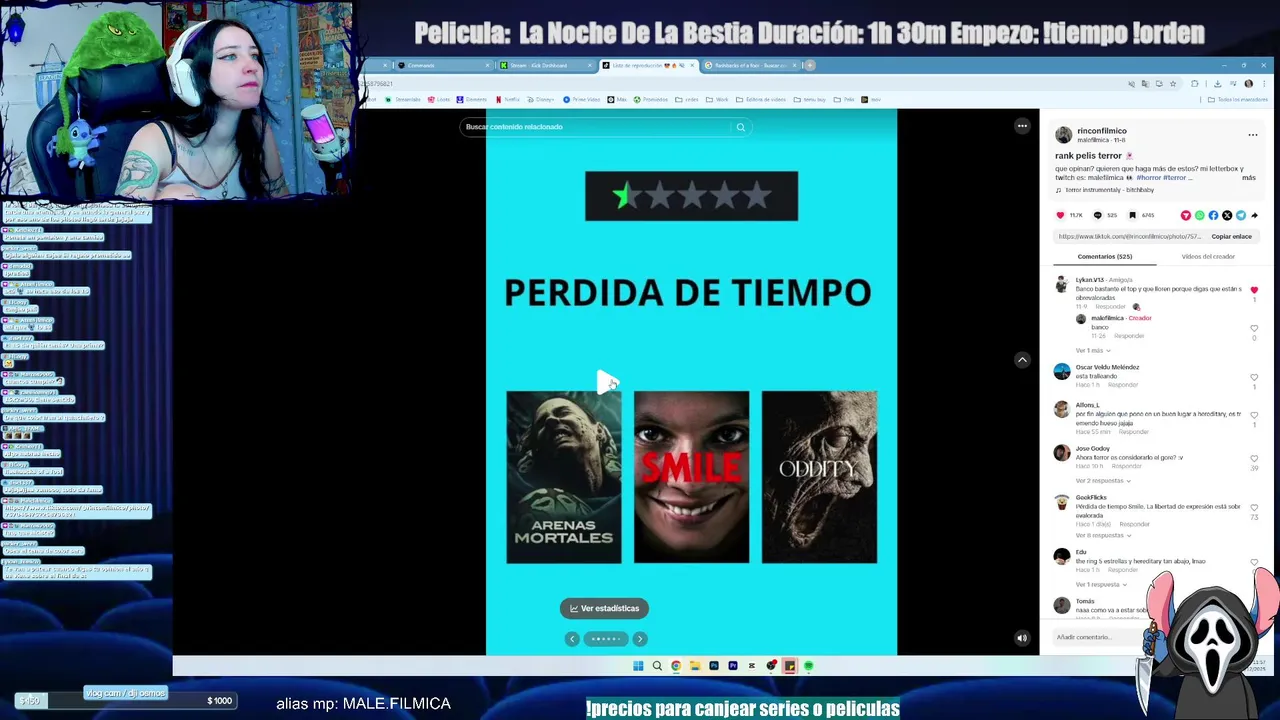Viewport: 1280px width, 720px height.
Task: Go to next slide arrow
Action: click(640, 639)
